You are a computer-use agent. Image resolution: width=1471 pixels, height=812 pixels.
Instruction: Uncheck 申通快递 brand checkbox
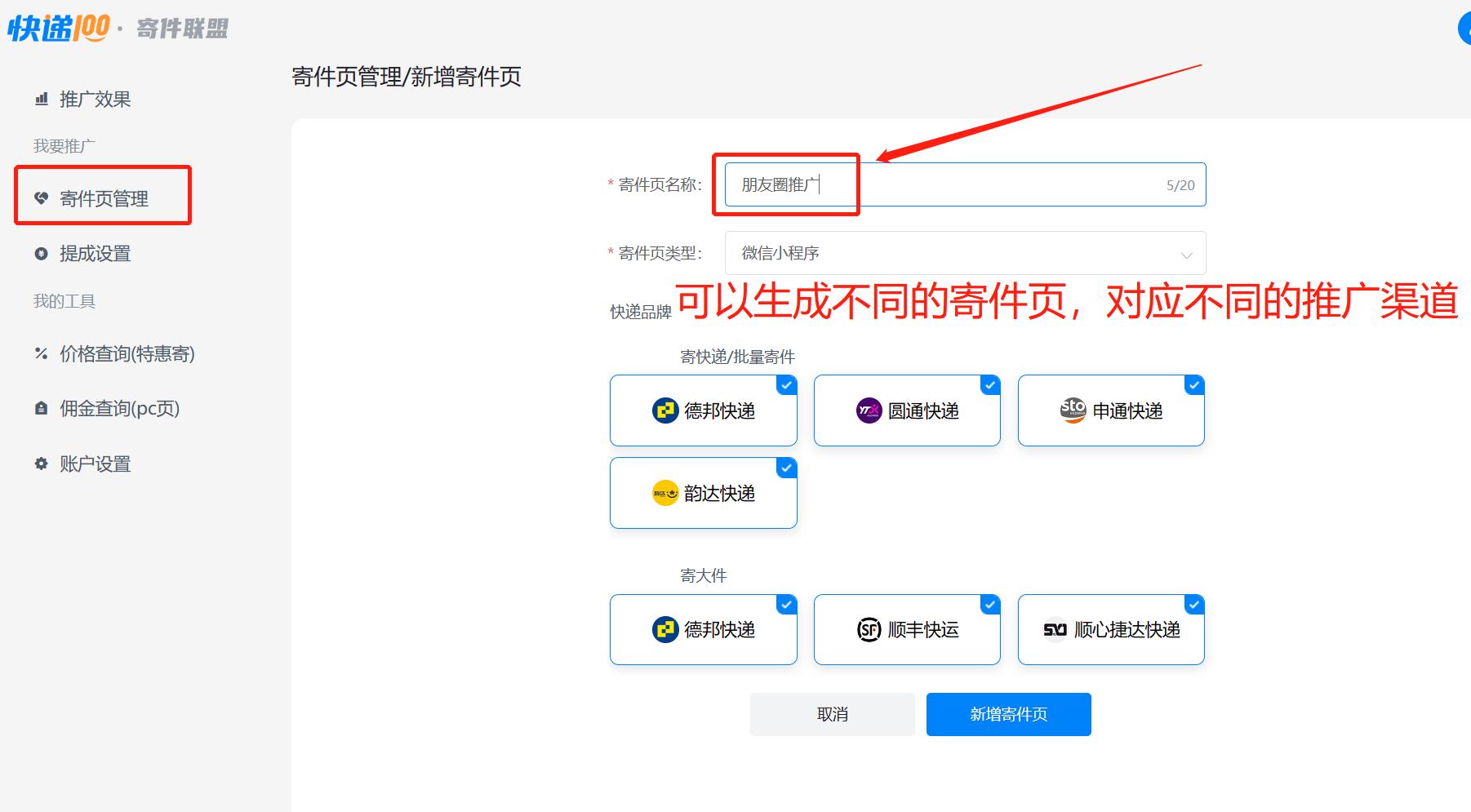click(x=1193, y=384)
